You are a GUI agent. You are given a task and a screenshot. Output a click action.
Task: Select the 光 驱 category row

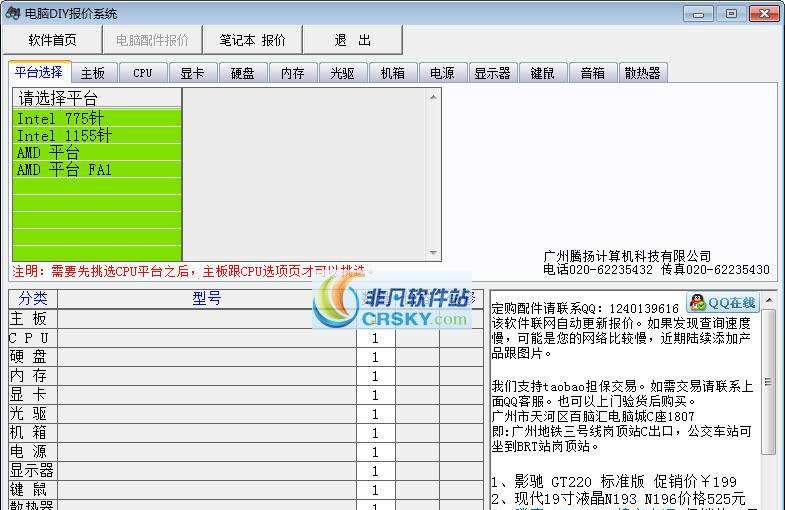click(33, 414)
